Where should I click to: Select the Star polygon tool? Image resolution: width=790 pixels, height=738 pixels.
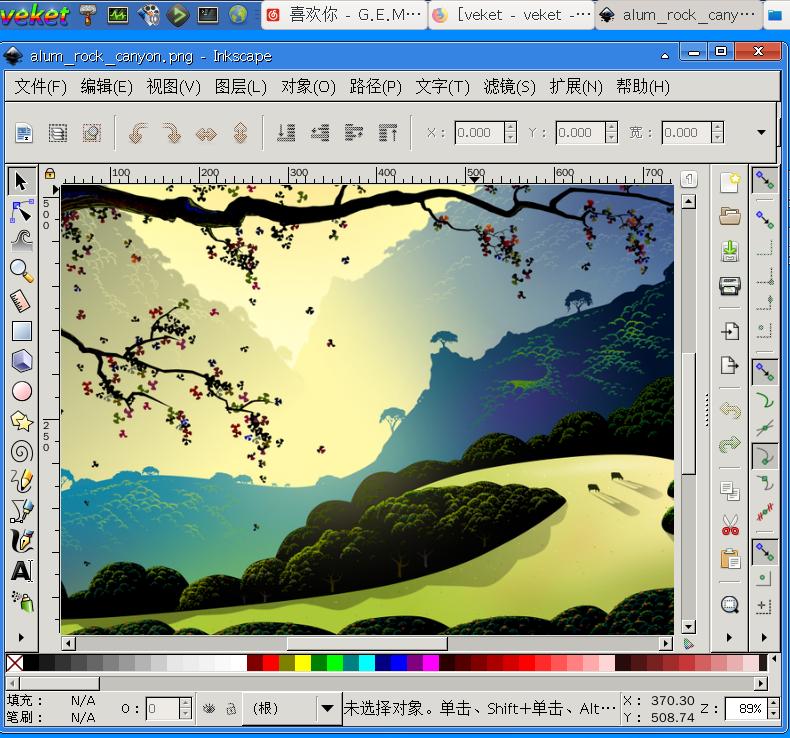(21, 421)
